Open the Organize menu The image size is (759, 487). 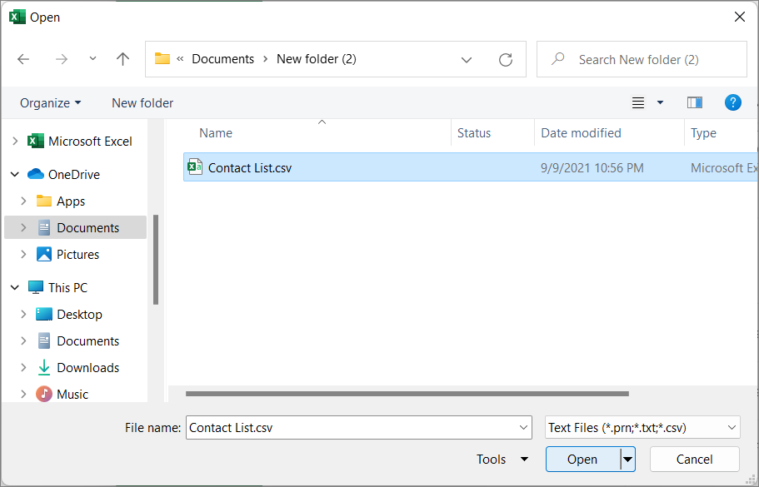point(50,103)
